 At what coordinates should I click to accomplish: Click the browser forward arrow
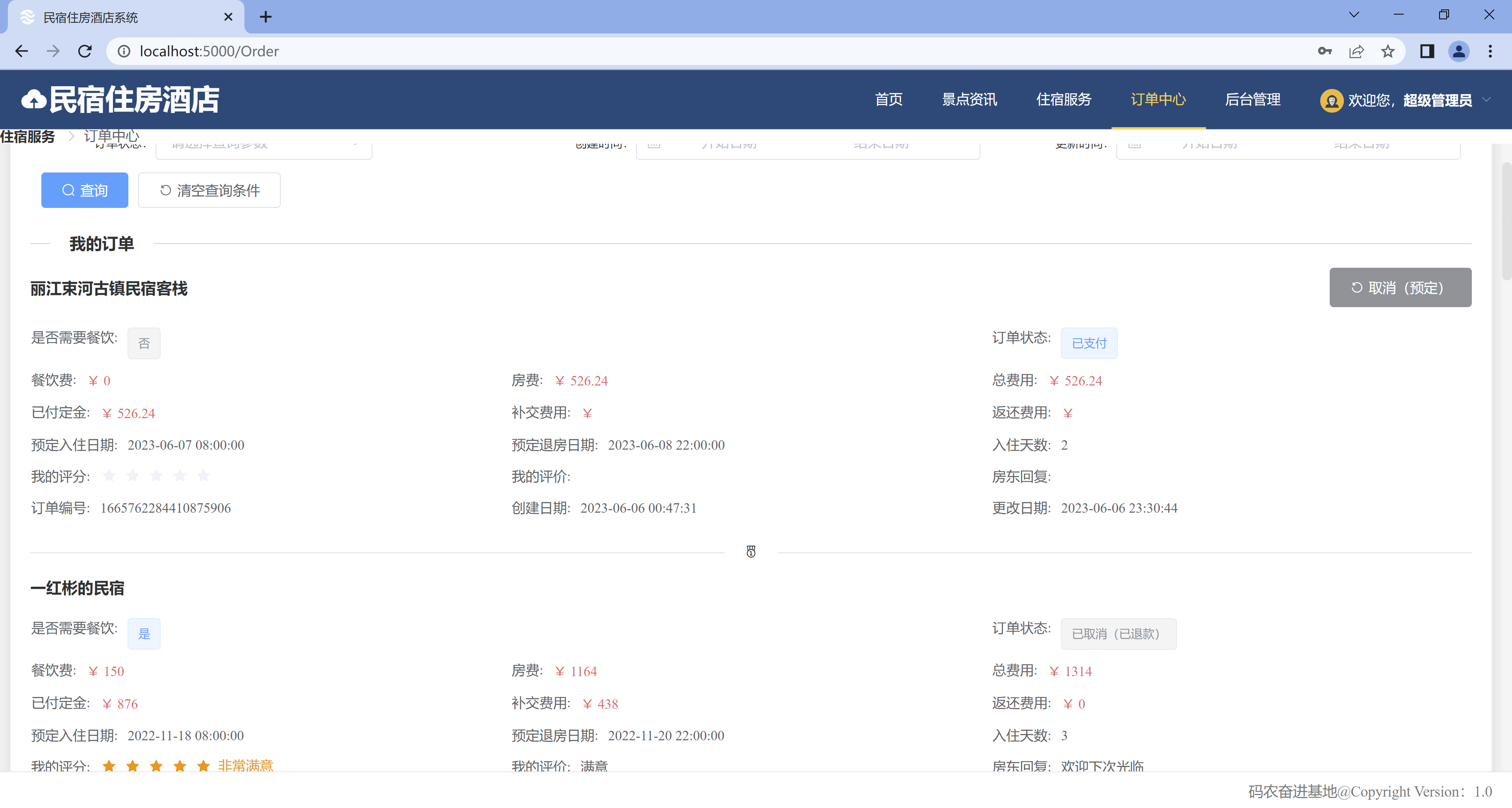click(54, 51)
